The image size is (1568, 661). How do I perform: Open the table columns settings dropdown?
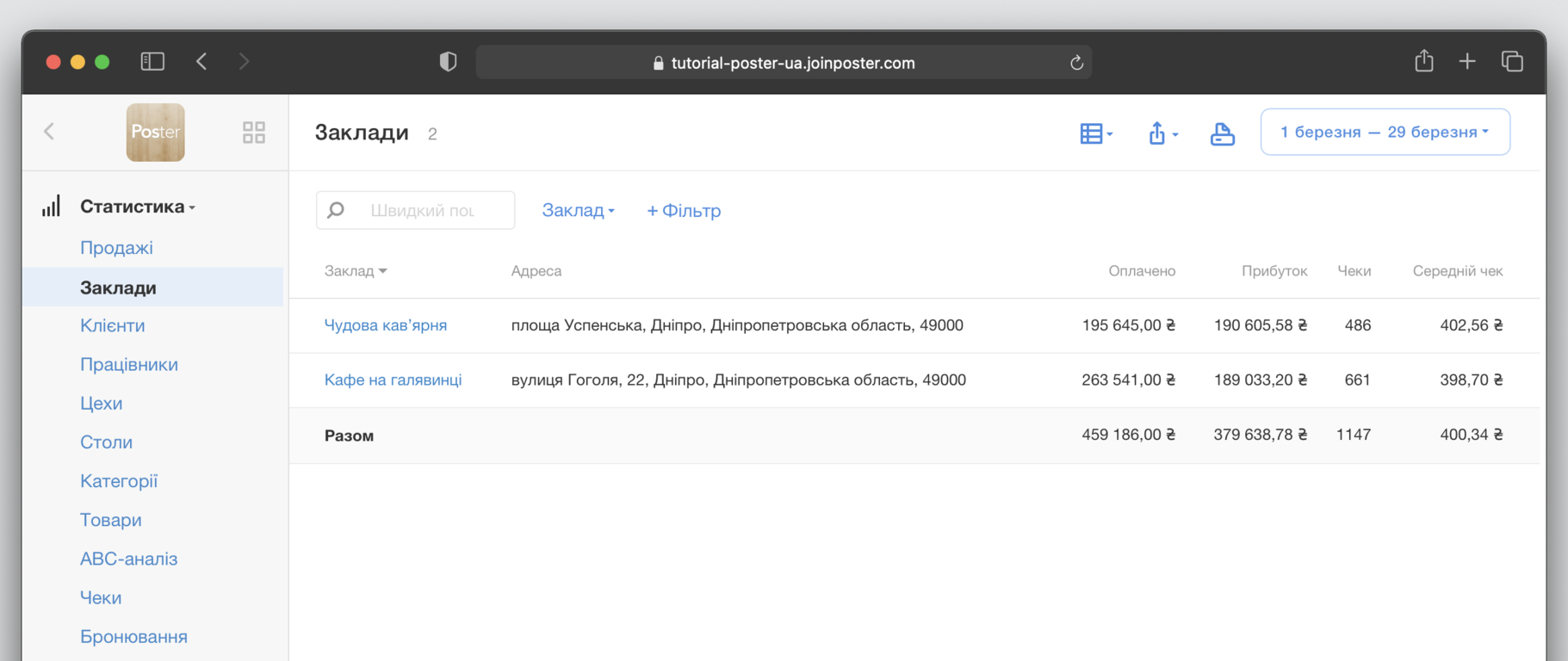[x=1096, y=133]
